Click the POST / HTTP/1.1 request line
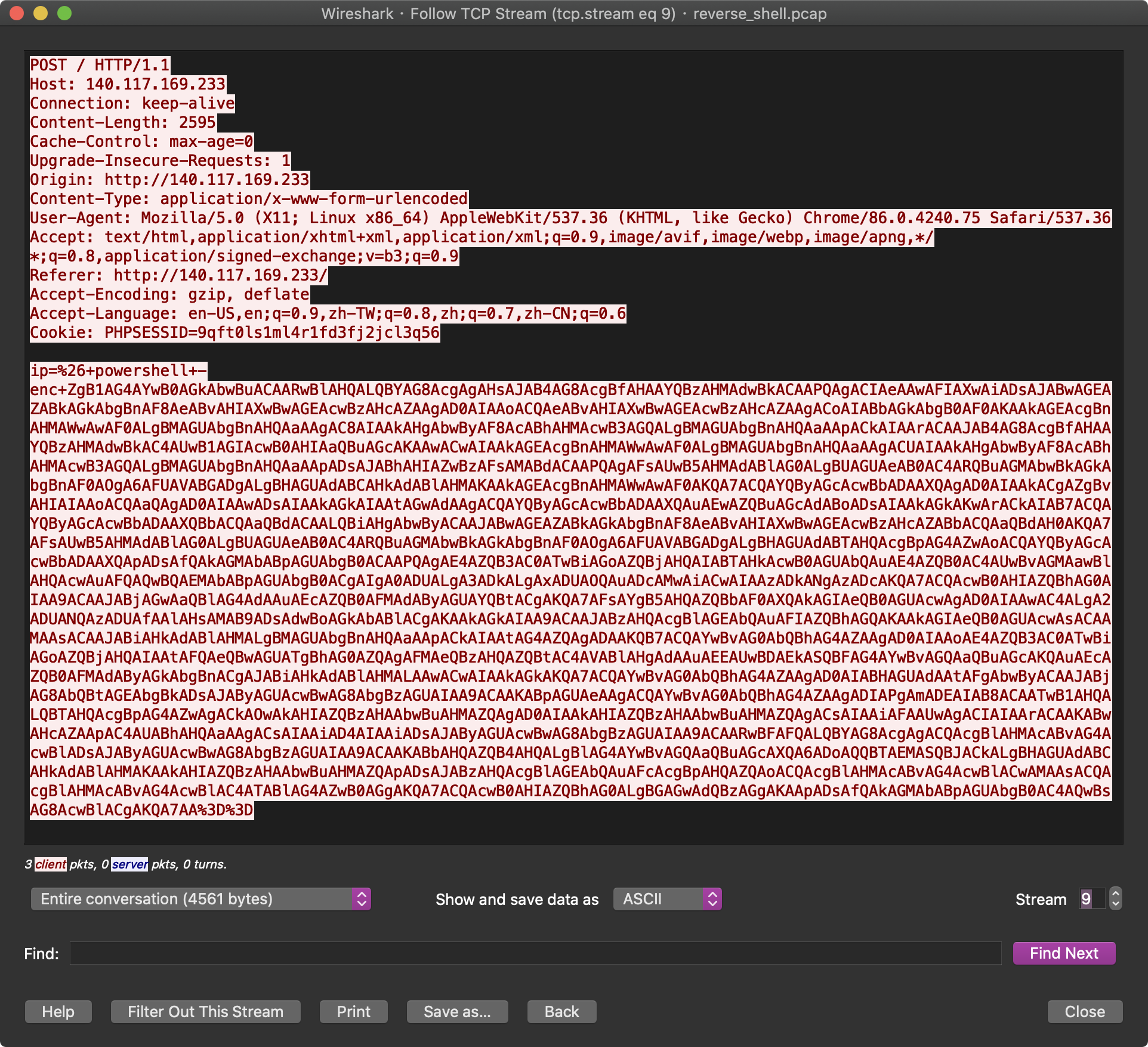 click(100, 65)
